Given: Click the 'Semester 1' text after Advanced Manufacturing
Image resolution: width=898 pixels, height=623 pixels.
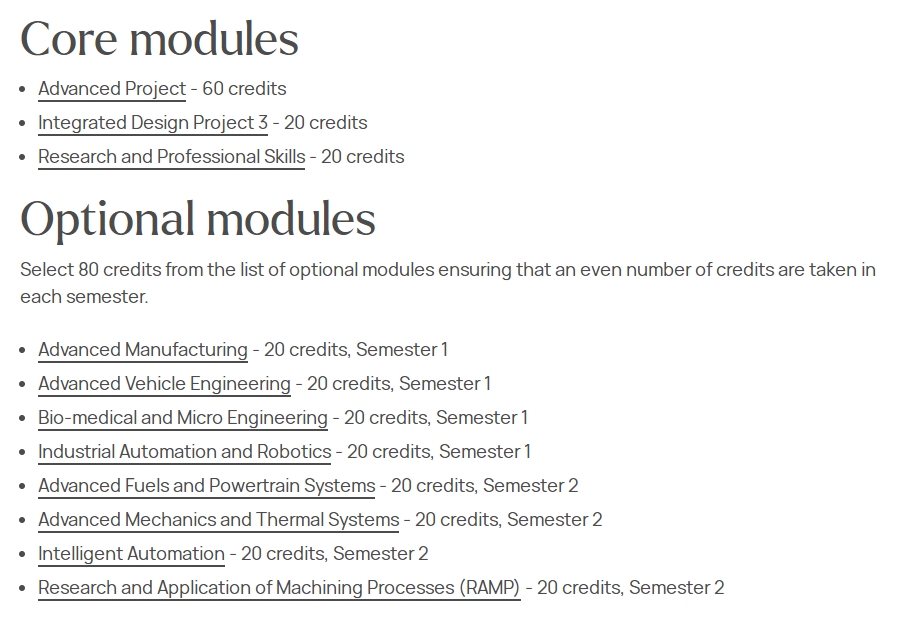Looking at the screenshot, I should 401,349.
